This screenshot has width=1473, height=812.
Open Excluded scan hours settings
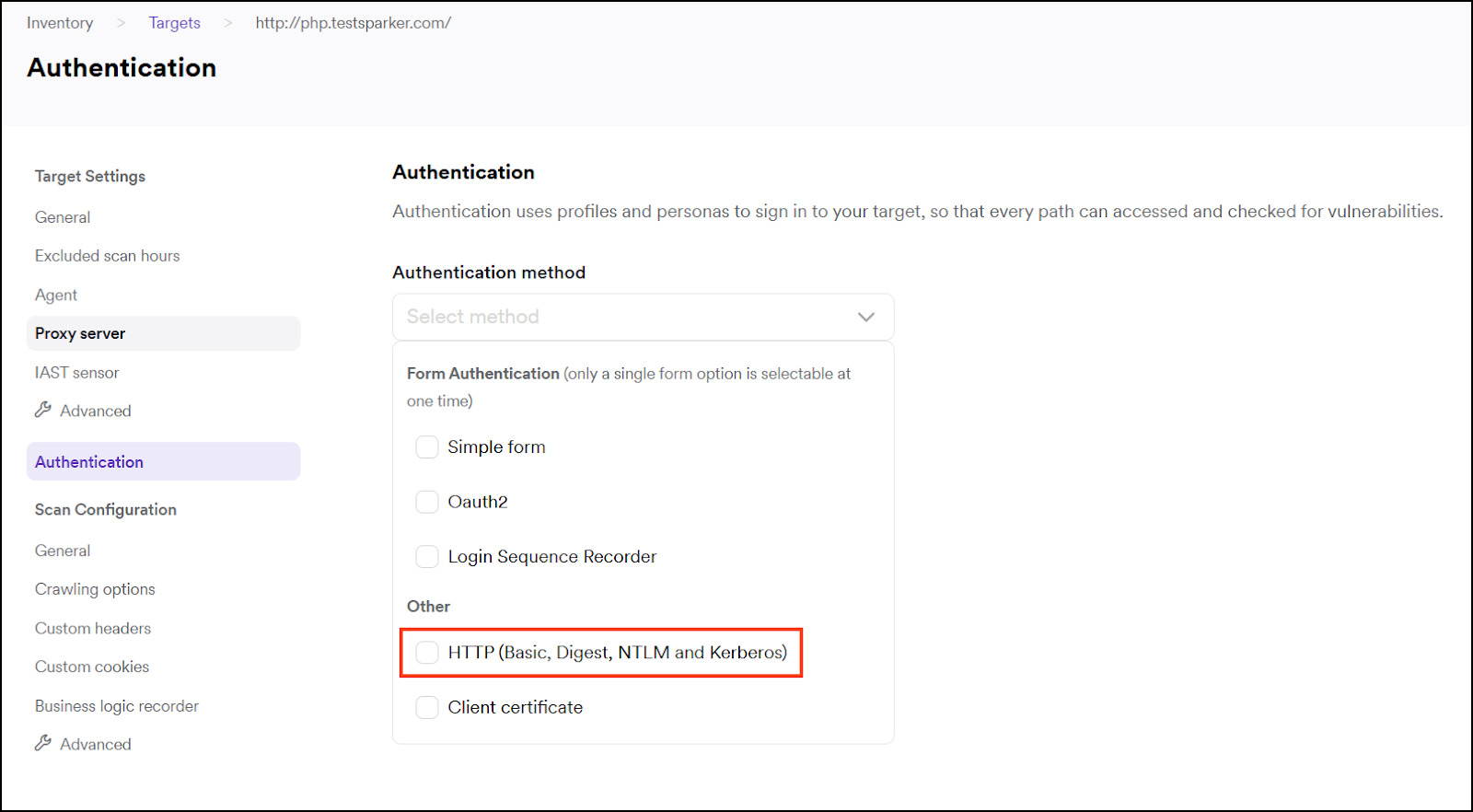tap(107, 255)
